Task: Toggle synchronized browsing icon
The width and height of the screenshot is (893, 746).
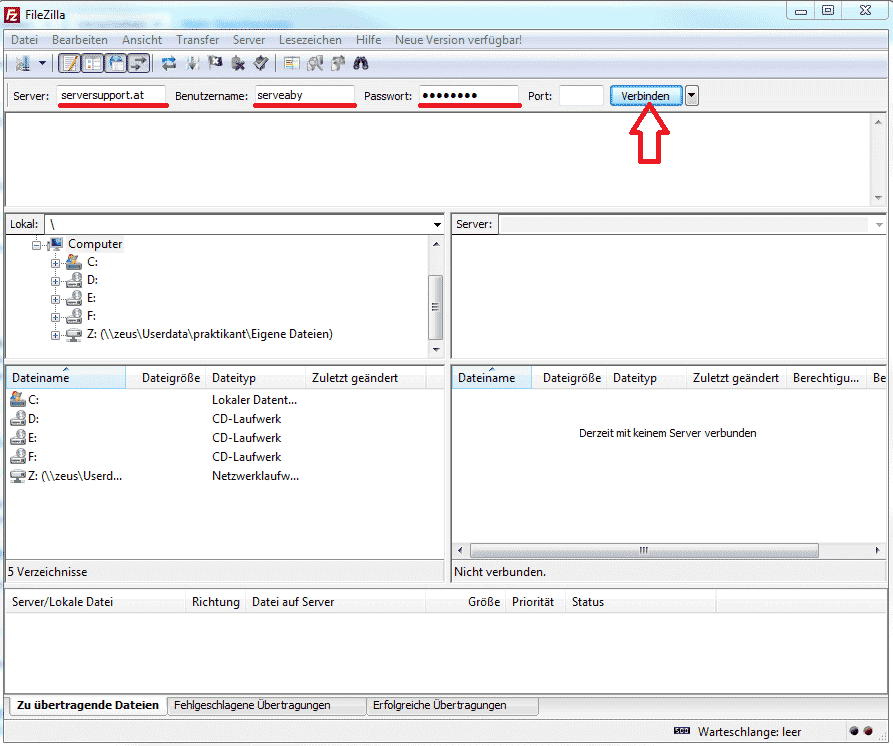Action: [338, 64]
